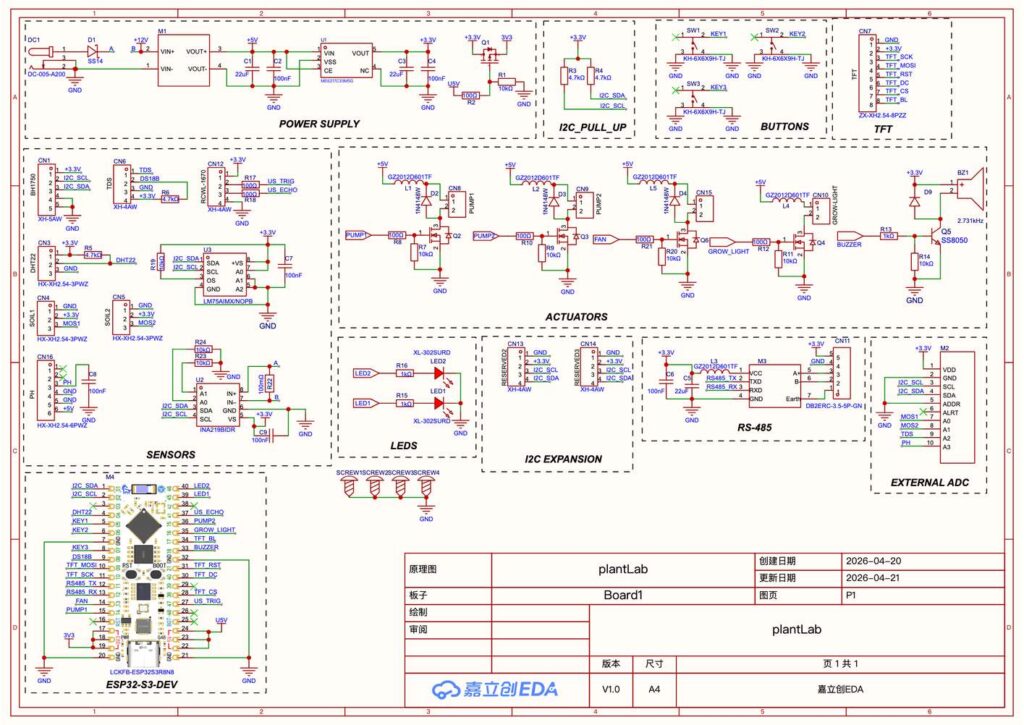Viewport: 1024px width, 725px height.
Task: Click the SCREW4 mounting hole symbol
Action: (x=426, y=487)
